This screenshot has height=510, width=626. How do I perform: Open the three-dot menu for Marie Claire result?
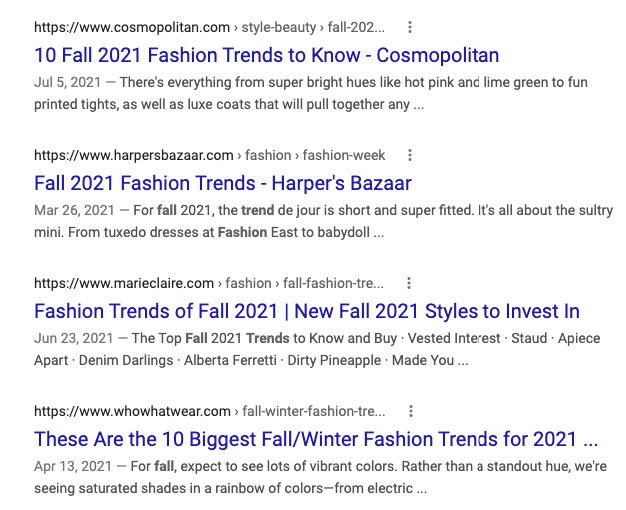408,283
